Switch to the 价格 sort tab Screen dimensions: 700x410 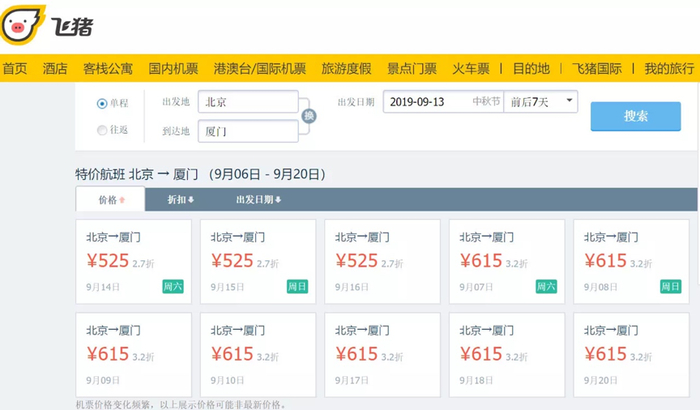click(110, 200)
